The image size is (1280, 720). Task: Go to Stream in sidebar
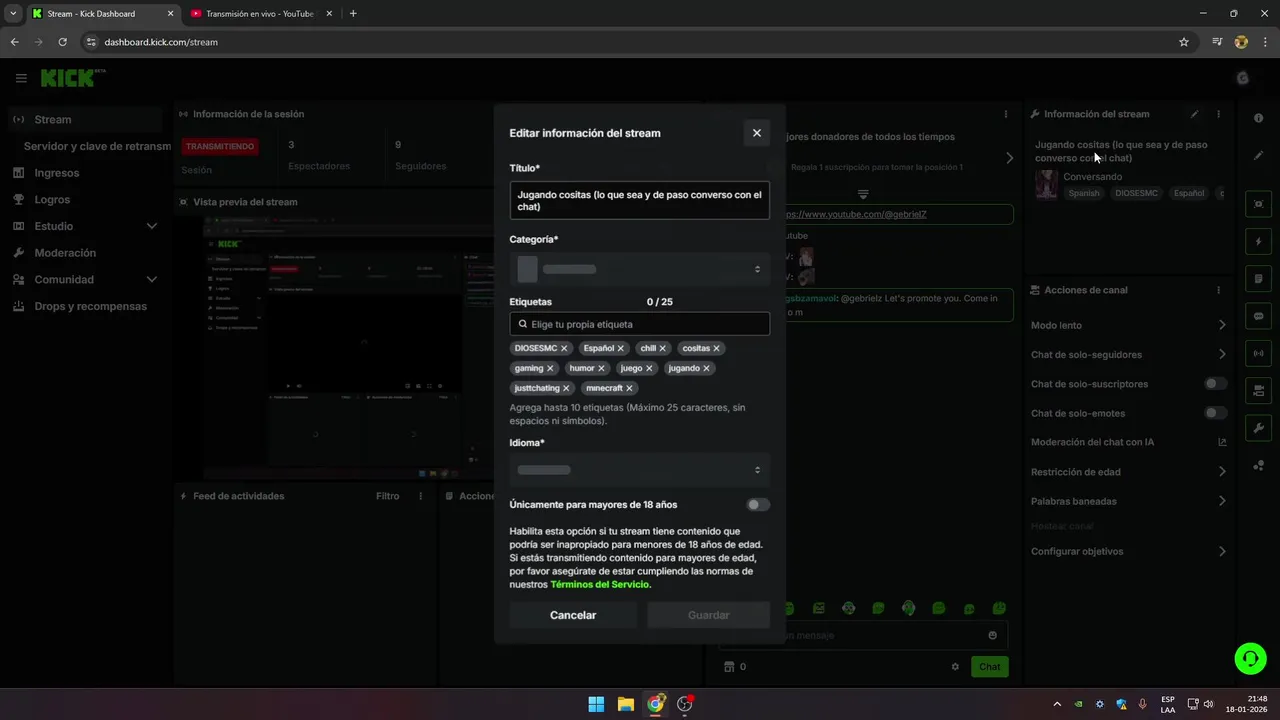pos(85,120)
